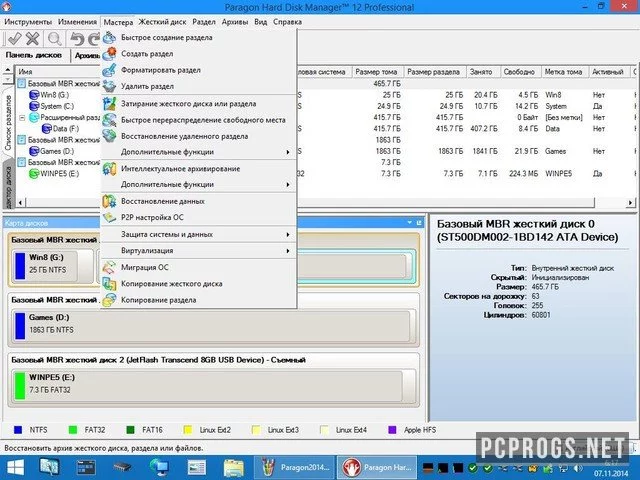This screenshot has height=480, width=640.
Task: Click the Быстрое создание раздела icon
Action: click(109, 37)
